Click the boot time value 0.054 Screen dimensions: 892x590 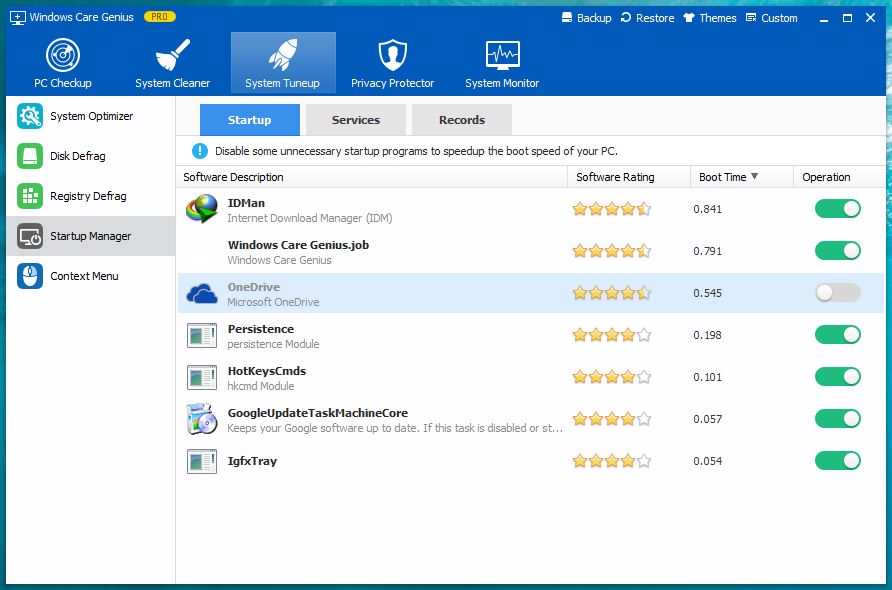point(707,461)
